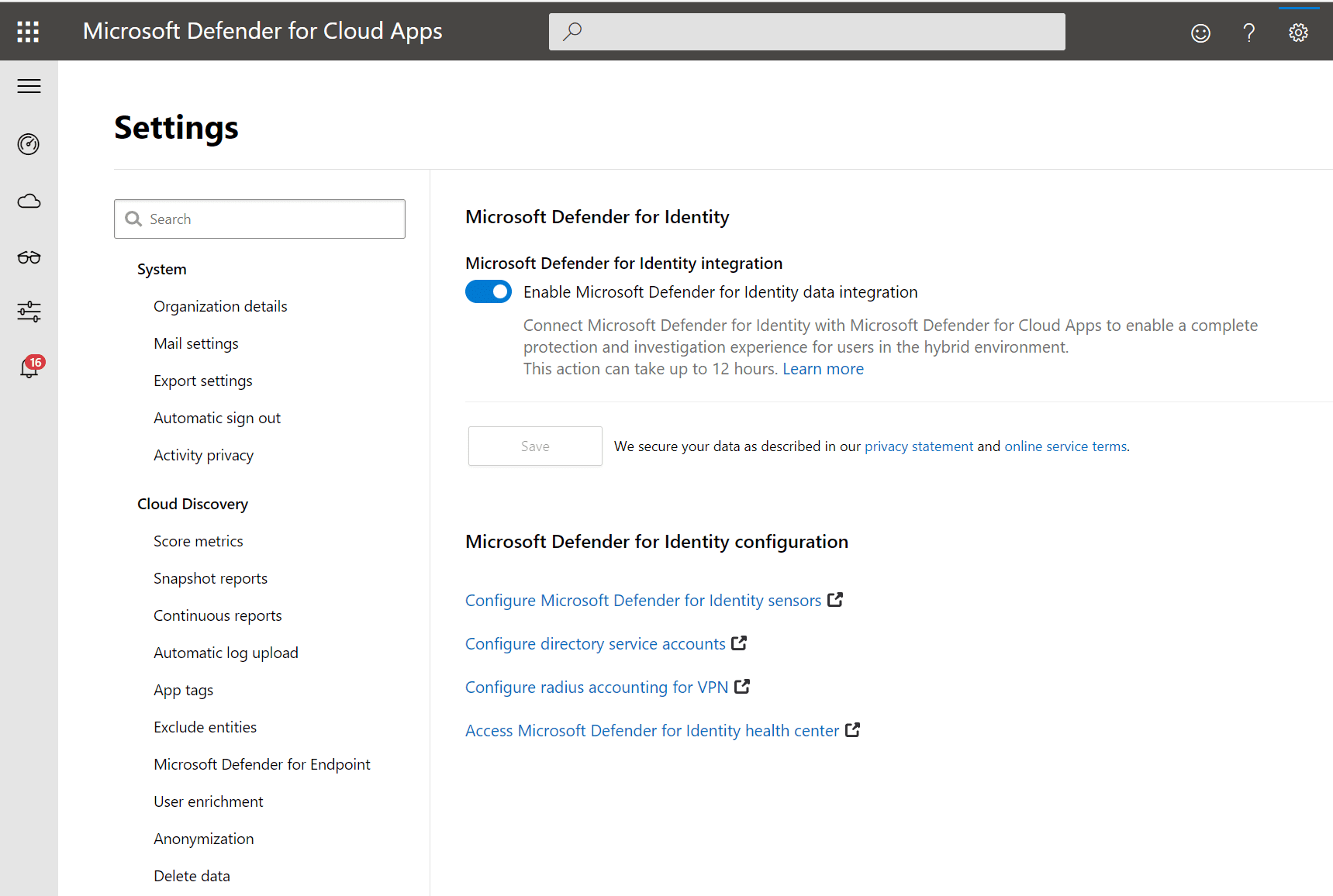Open the privacy statement link
Screen dimensions: 1333x896
[918, 446]
